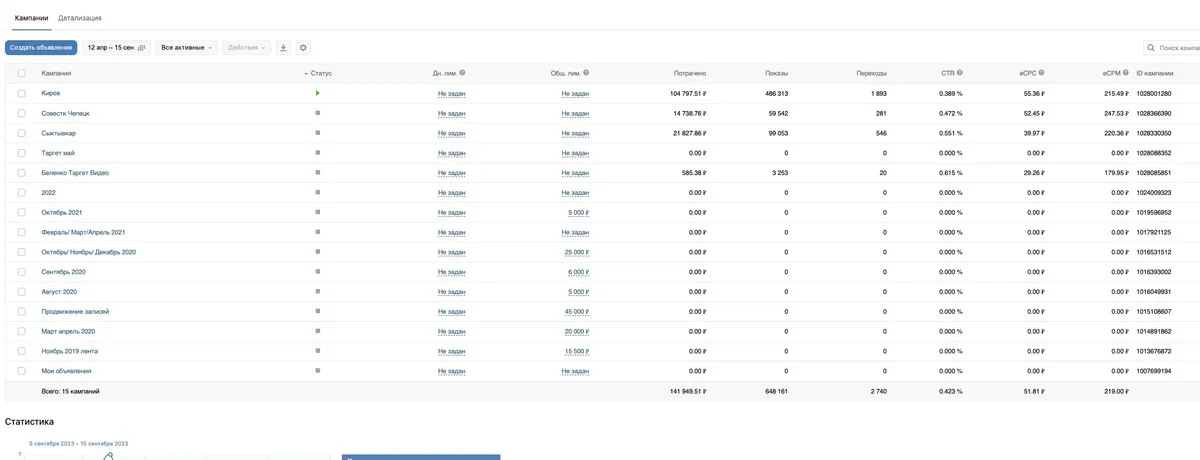Click the status square for Август 2020

coord(317,291)
